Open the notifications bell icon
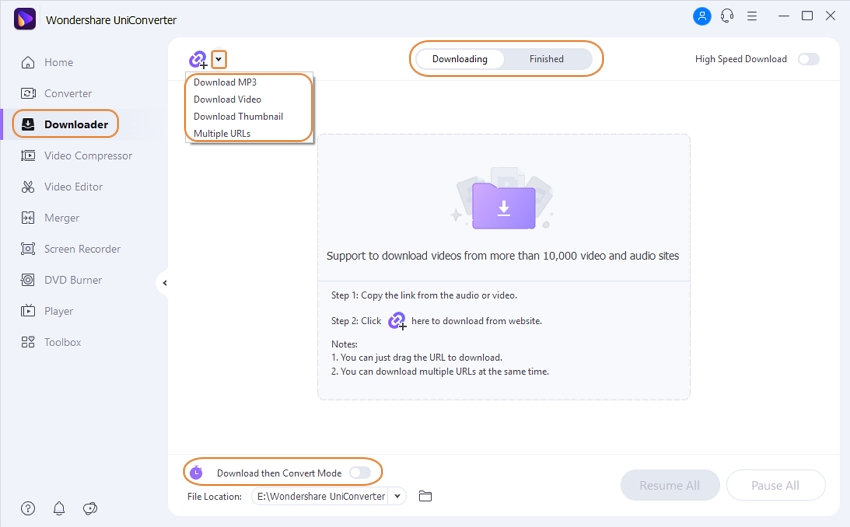Viewport: 850px width, 527px height. click(59, 508)
